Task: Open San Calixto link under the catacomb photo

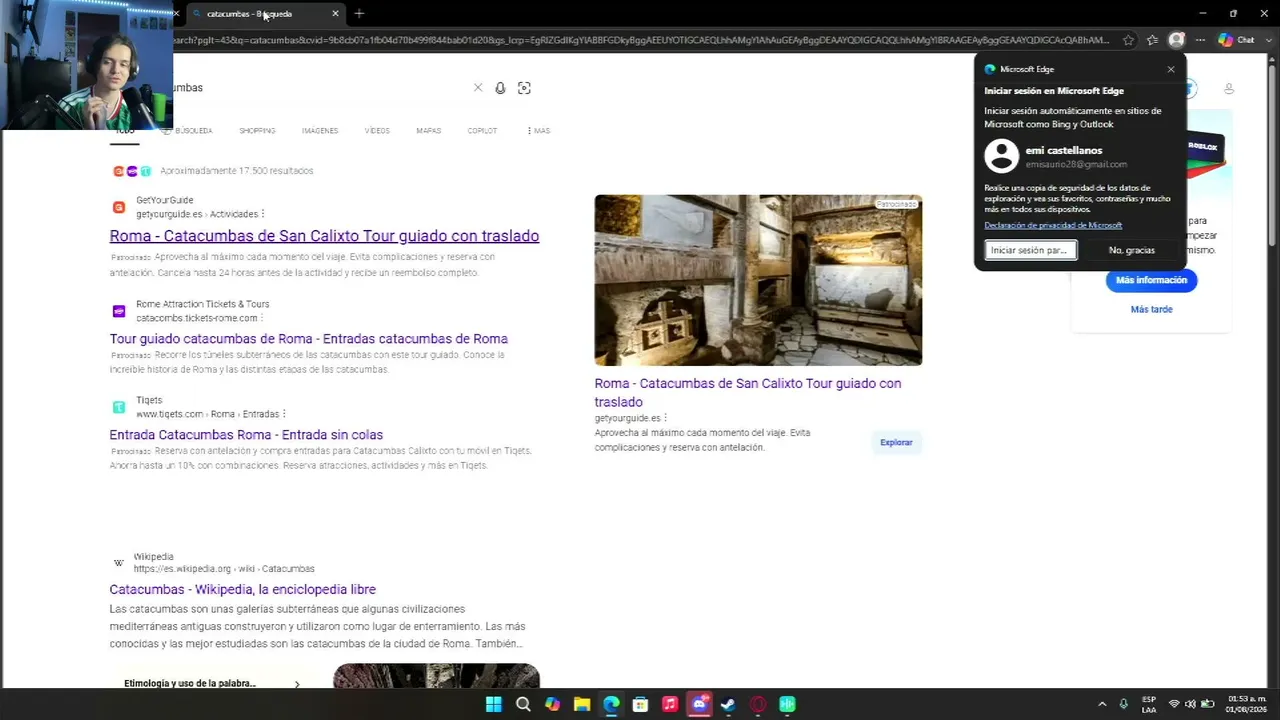Action: [748, 393]
